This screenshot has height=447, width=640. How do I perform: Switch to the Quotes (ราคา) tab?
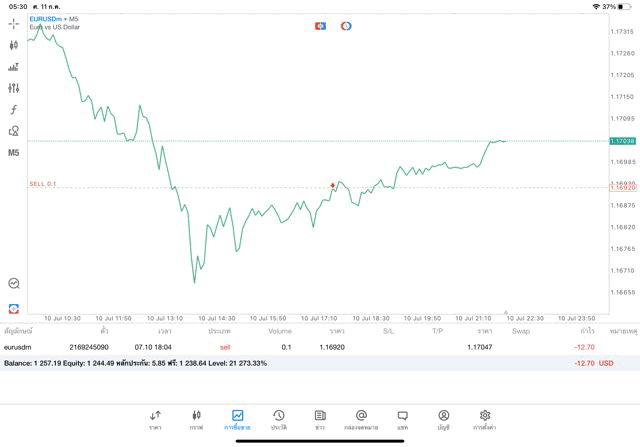point(155,419)
